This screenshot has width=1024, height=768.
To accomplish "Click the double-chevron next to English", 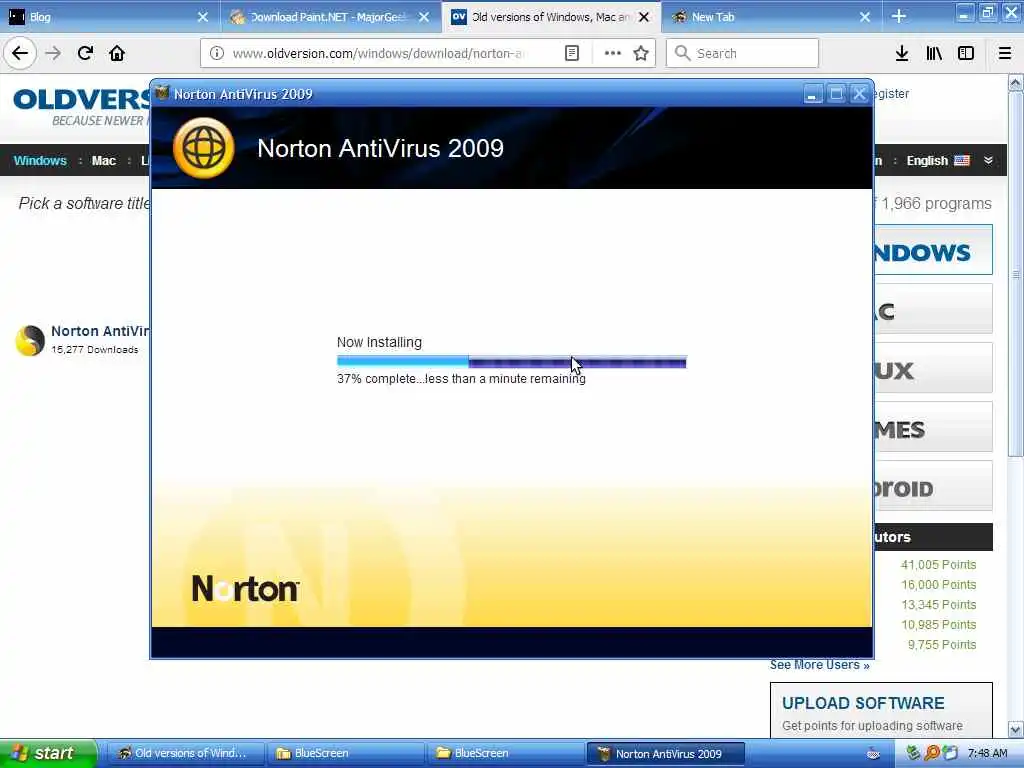I will coord(988,161).
